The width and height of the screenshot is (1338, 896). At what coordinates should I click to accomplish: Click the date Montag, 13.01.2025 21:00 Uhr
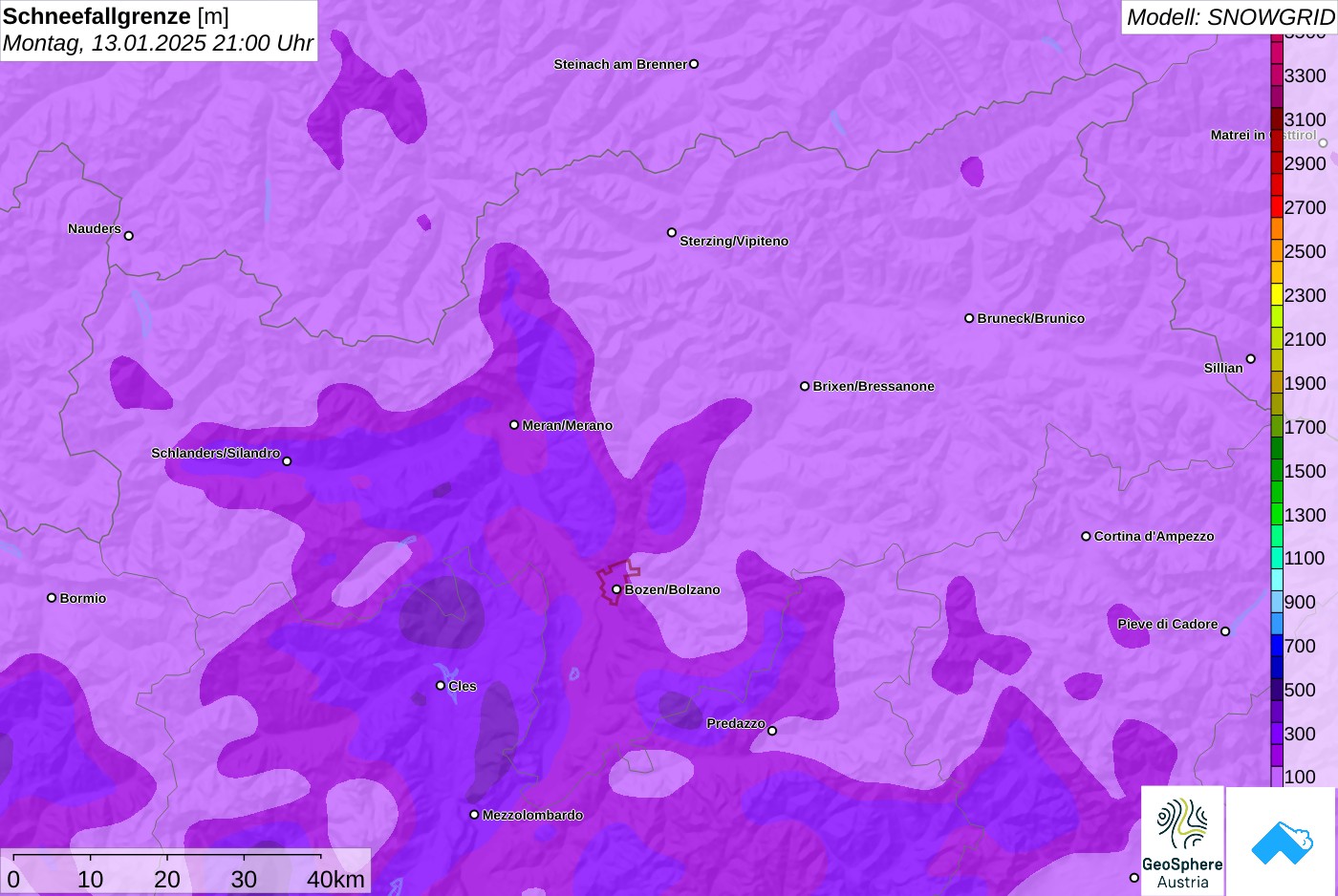(x=158, y=43)
